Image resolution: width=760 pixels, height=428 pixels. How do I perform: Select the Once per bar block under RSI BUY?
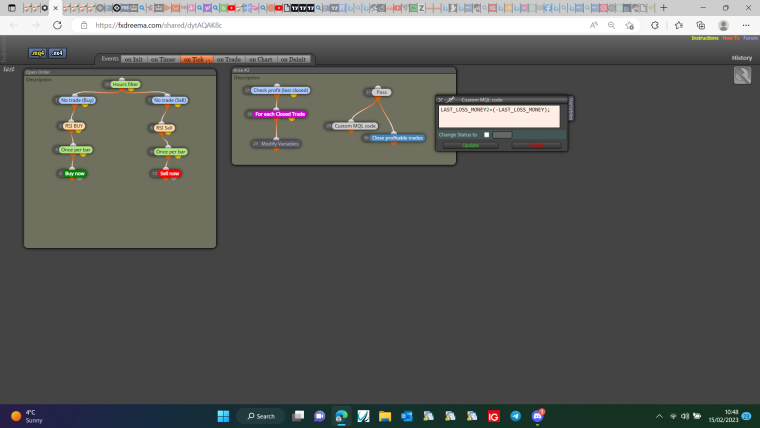76,150
